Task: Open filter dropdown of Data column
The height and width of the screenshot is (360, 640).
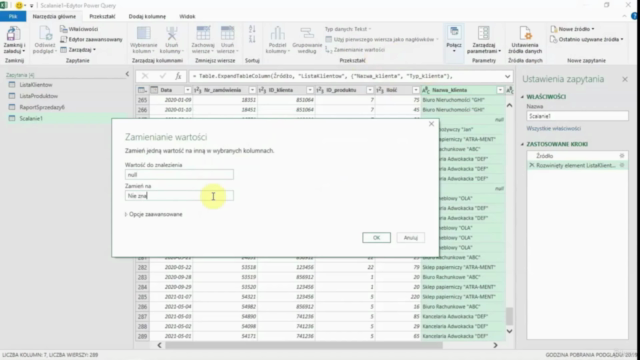Action: (188, 90)
